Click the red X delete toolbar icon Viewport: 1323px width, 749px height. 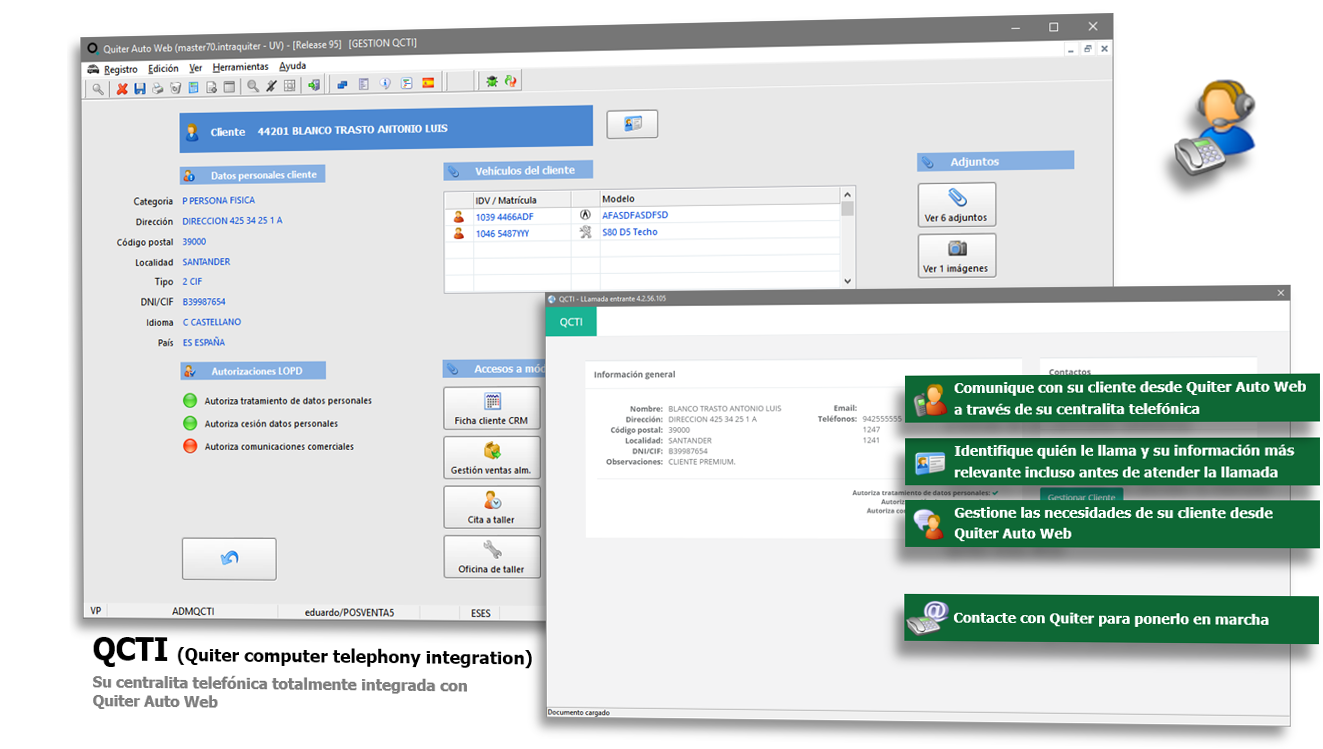pyautogui.click(x=122, y=88)
